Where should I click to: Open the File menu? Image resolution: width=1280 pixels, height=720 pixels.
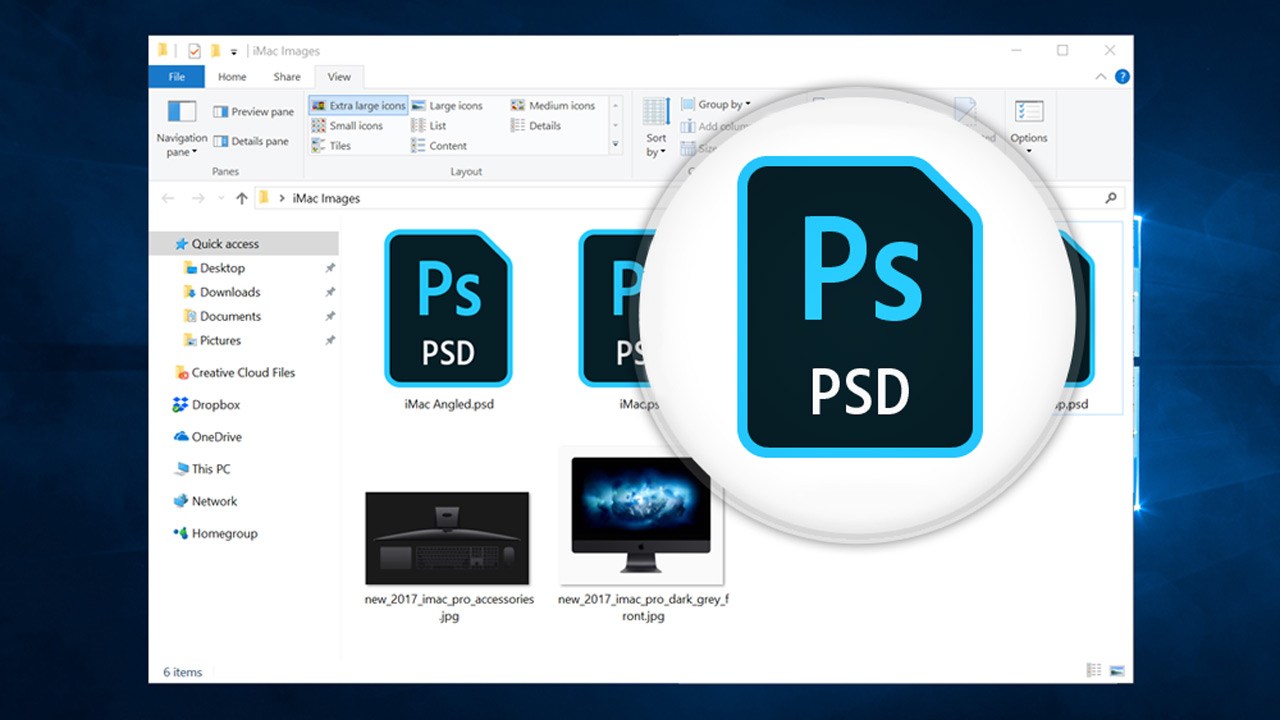176,76
